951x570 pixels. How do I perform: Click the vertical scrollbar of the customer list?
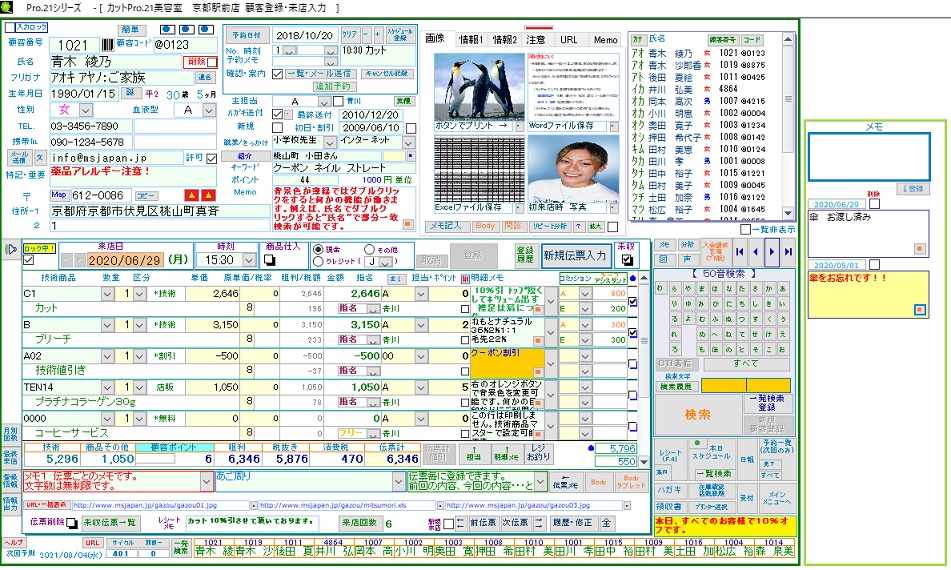click(x=788, y=126)
